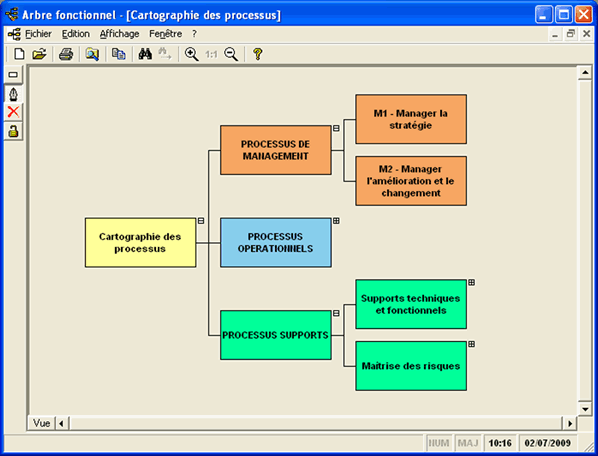The height and width of the screenshot is (456, 598).
Task: Toggle the pen edit mode tool
Action: click(x=13, y=94)
